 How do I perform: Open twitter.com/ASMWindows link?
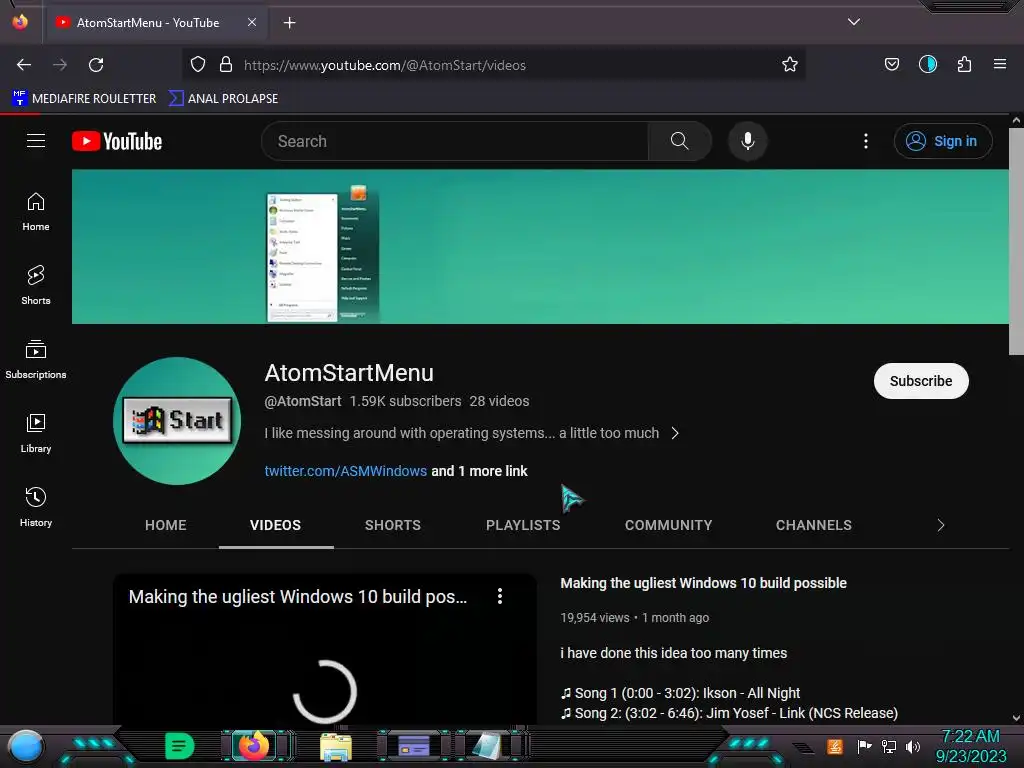[345, 471]
